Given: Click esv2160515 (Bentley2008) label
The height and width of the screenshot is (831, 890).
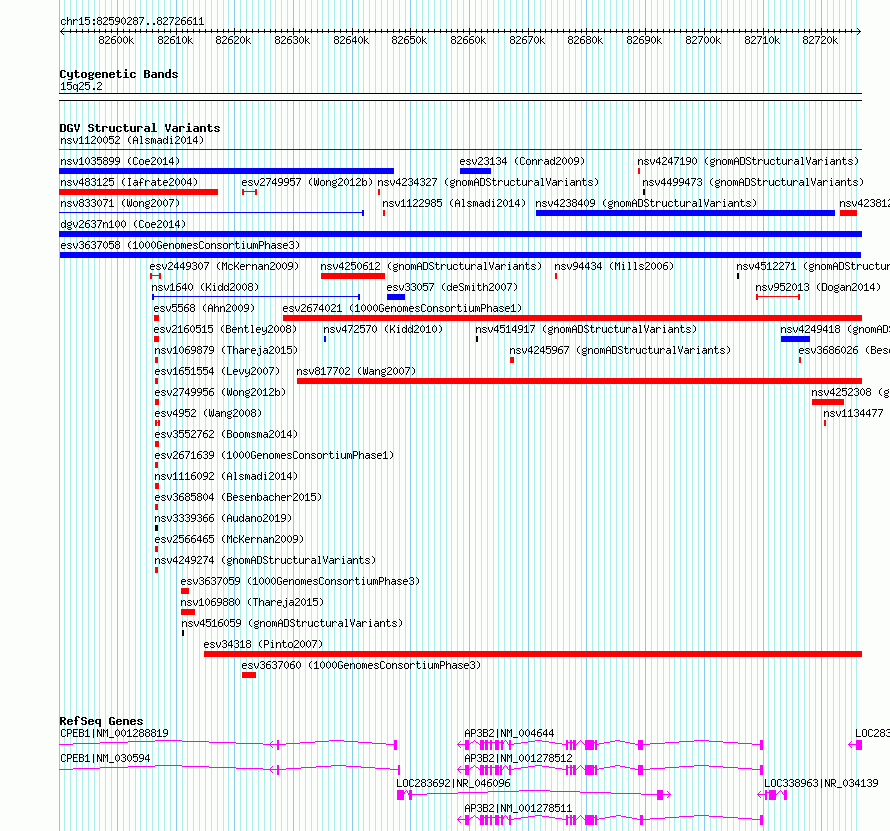Looking at the screenshot, I should click(x=225, y=329).
